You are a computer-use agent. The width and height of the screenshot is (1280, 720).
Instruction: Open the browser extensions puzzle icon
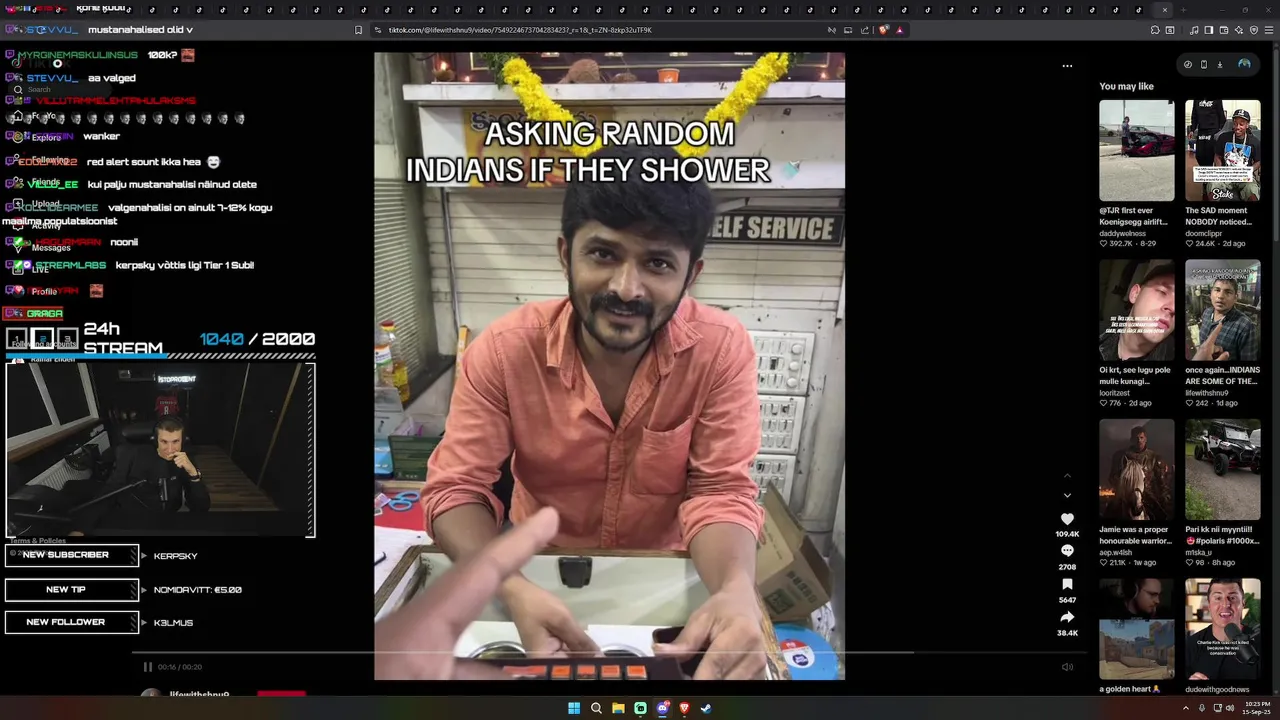point(1155,30)
